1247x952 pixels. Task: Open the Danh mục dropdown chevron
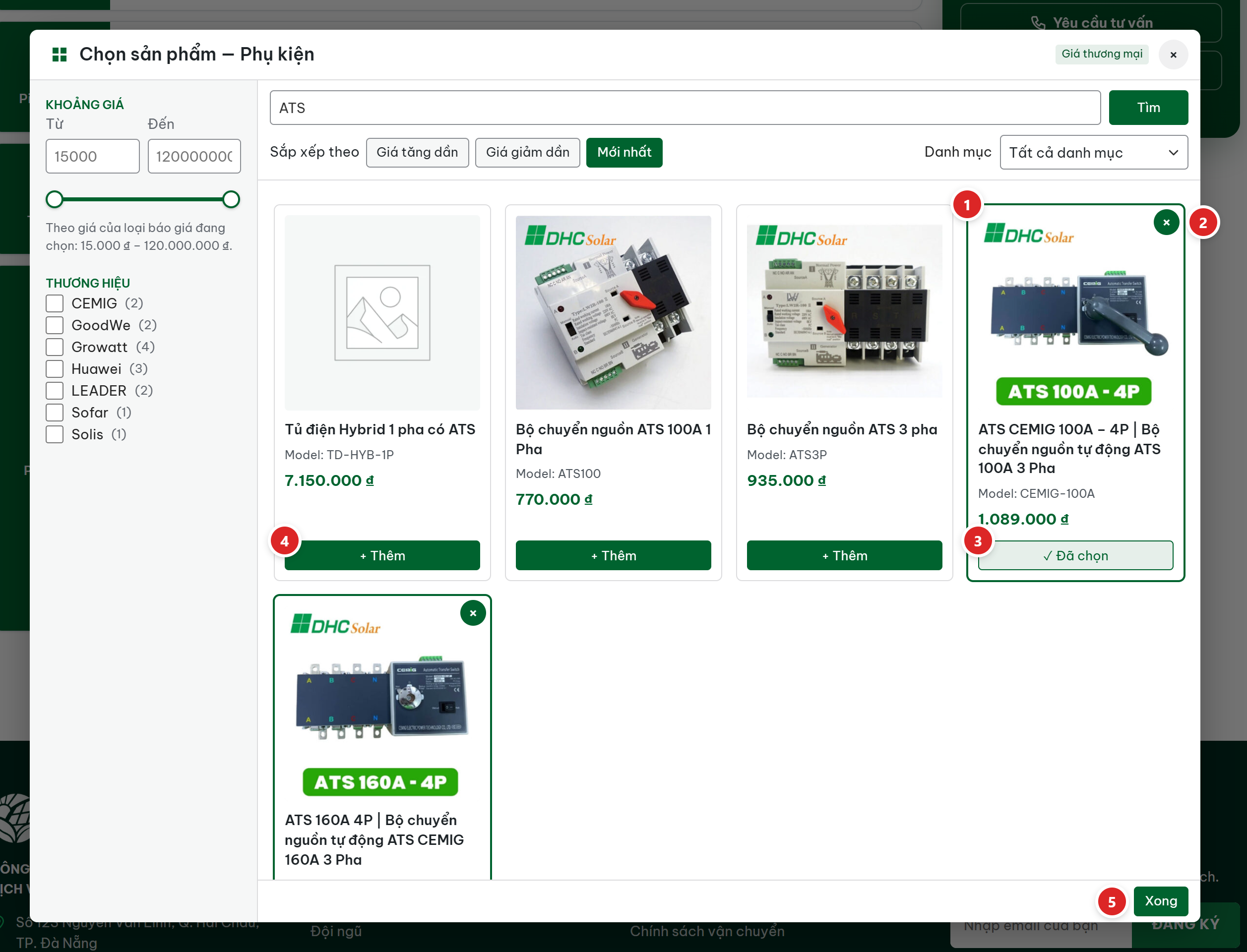point(1173,152)
